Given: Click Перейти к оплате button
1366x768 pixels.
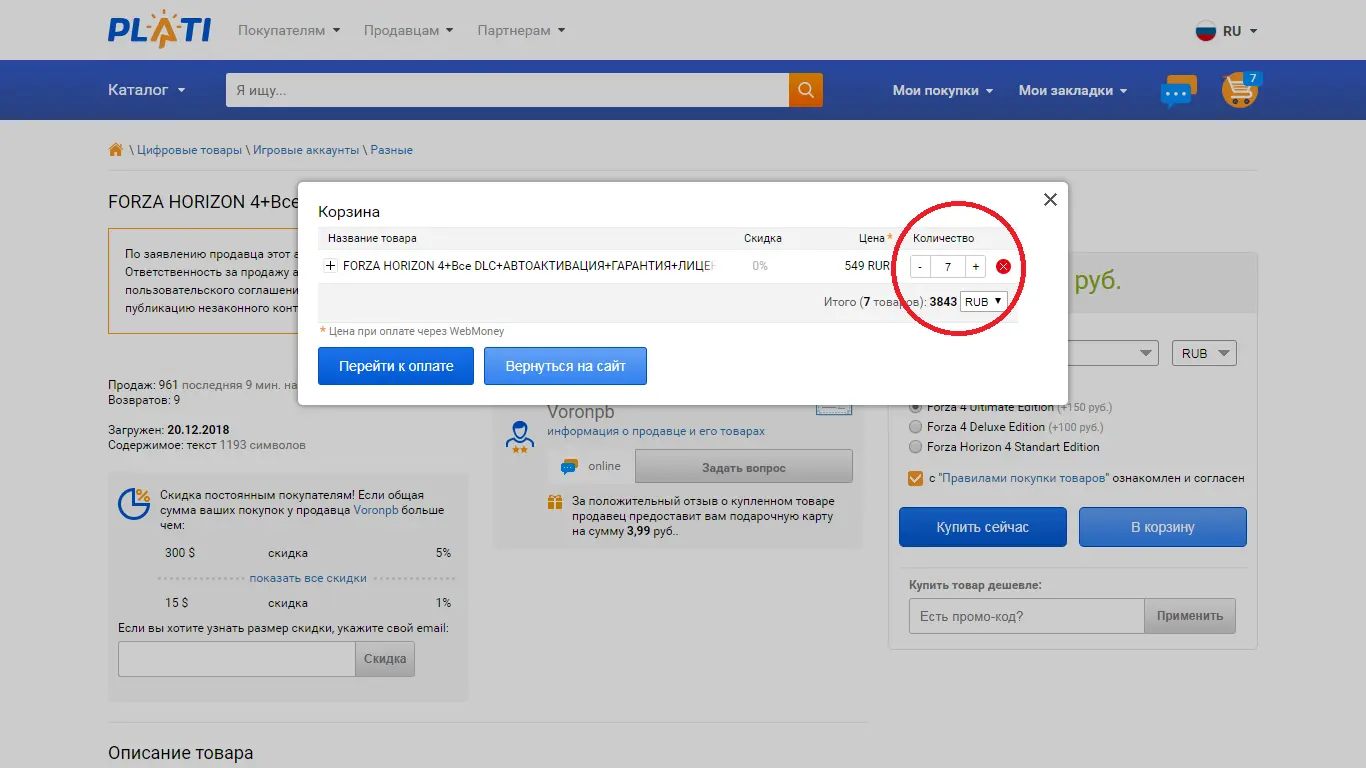Looking at the screenshot, I should pyautogui.click(x=396, y=366).
